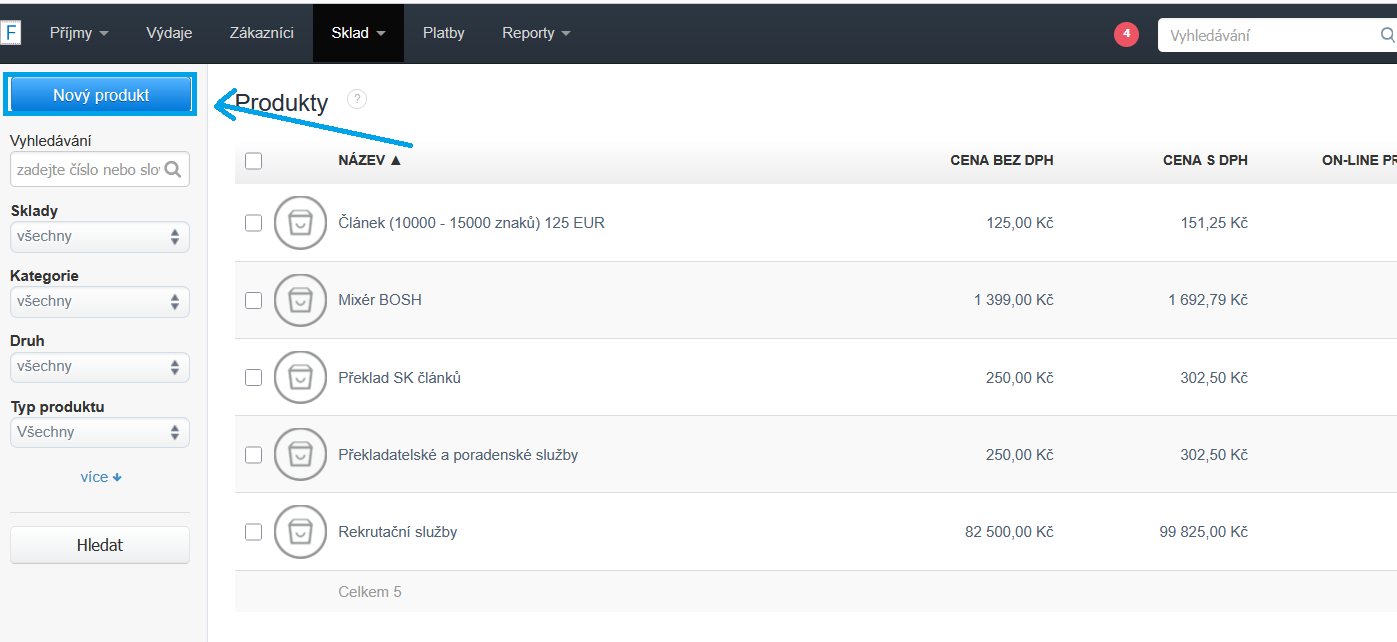The height and width of the screenshot is (642, 1397).
Task: Toggle the select-all checkbox in table header
Action: pos(253,161)
